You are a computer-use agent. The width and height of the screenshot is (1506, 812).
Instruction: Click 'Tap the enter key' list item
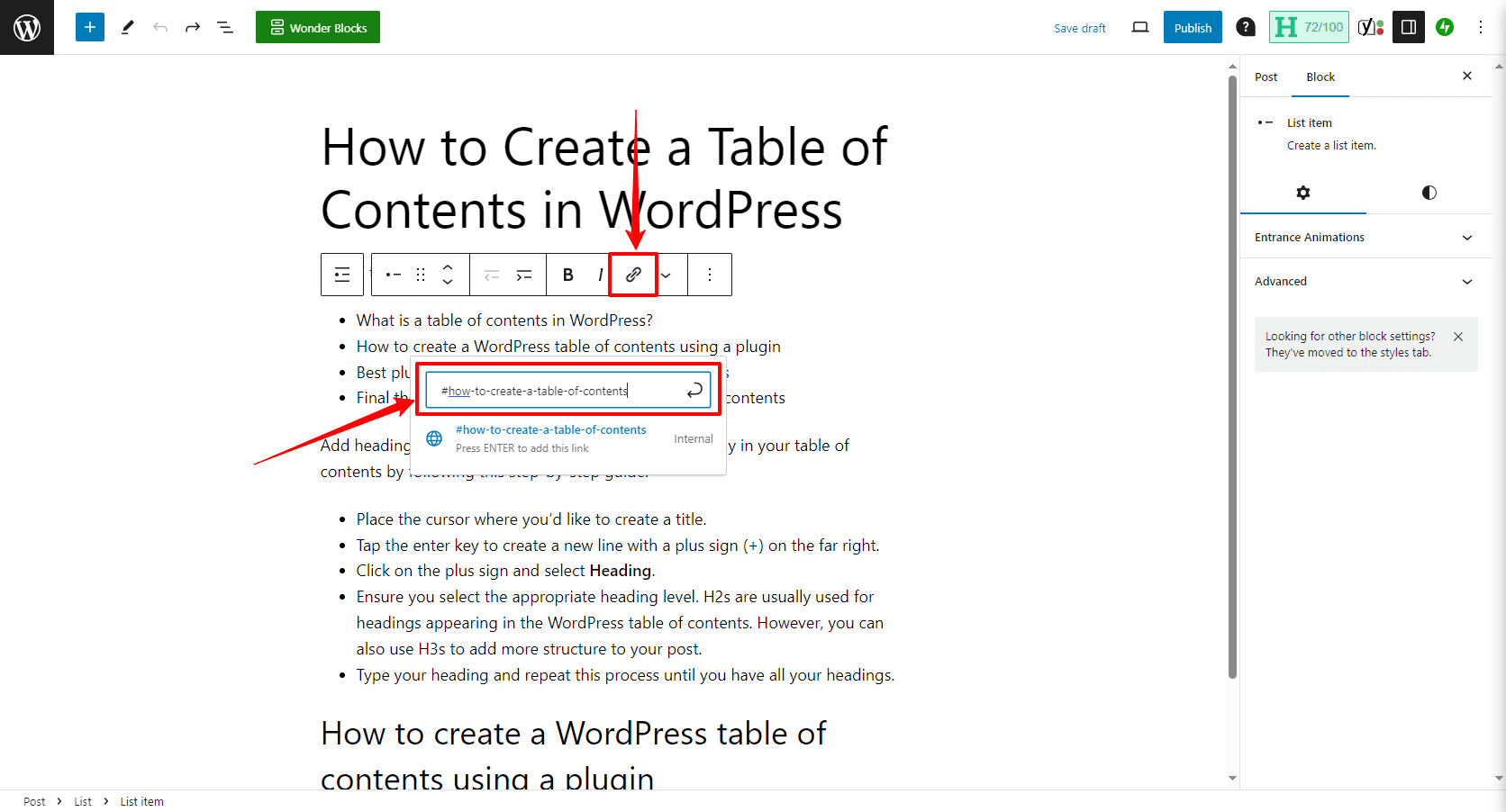618,546
